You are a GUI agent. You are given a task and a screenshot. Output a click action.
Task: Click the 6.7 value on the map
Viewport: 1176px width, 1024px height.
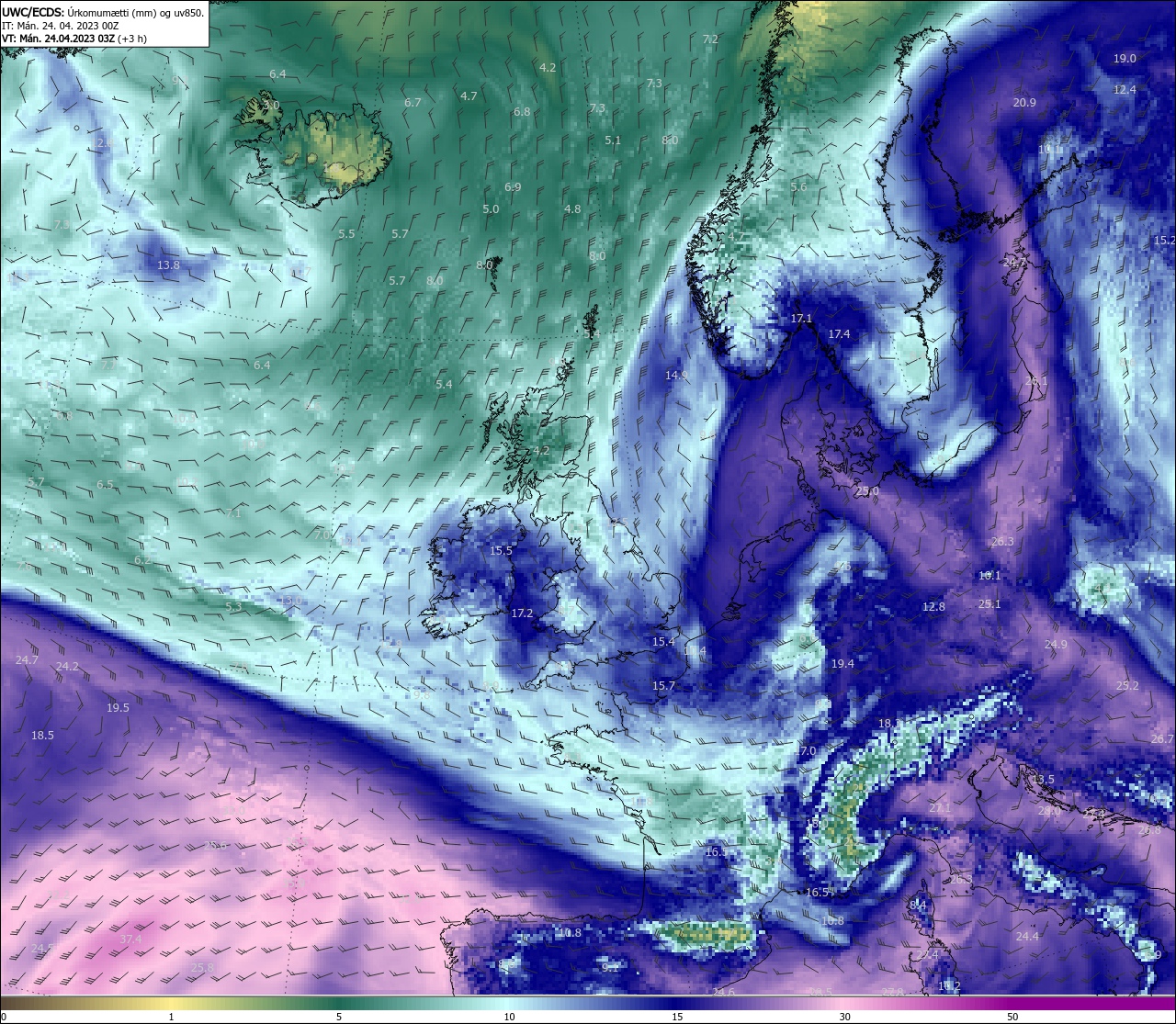[413, 103]
